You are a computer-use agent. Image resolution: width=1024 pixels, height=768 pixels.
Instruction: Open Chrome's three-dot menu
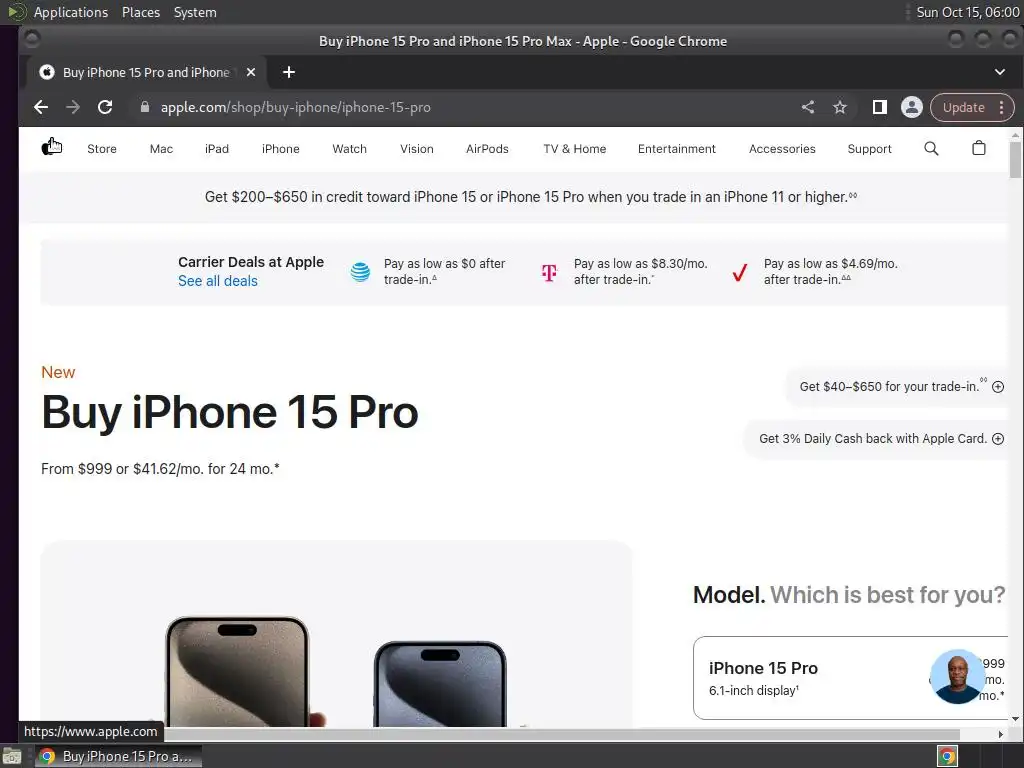pyautogui.click(x=1001, y=107)
